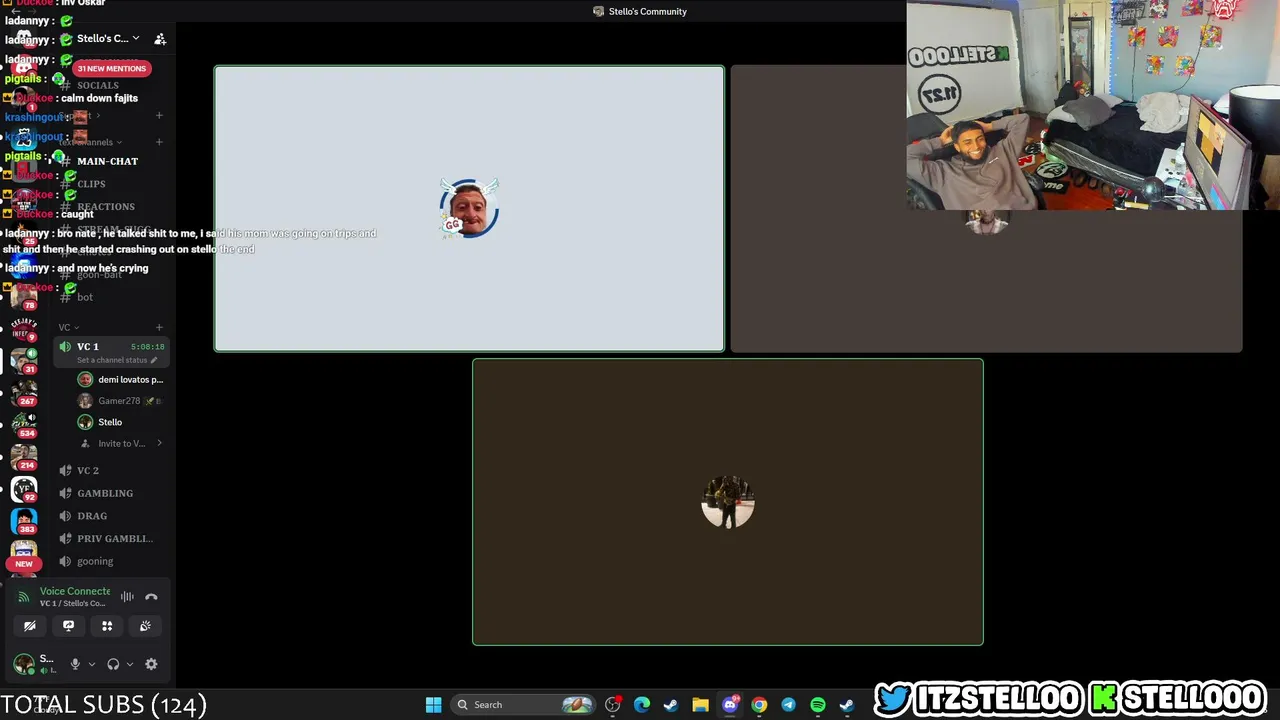This screenshot has height=720, width=1280.
Task: Click the NEW unread indicator
Action: click(x=24, y=564)
